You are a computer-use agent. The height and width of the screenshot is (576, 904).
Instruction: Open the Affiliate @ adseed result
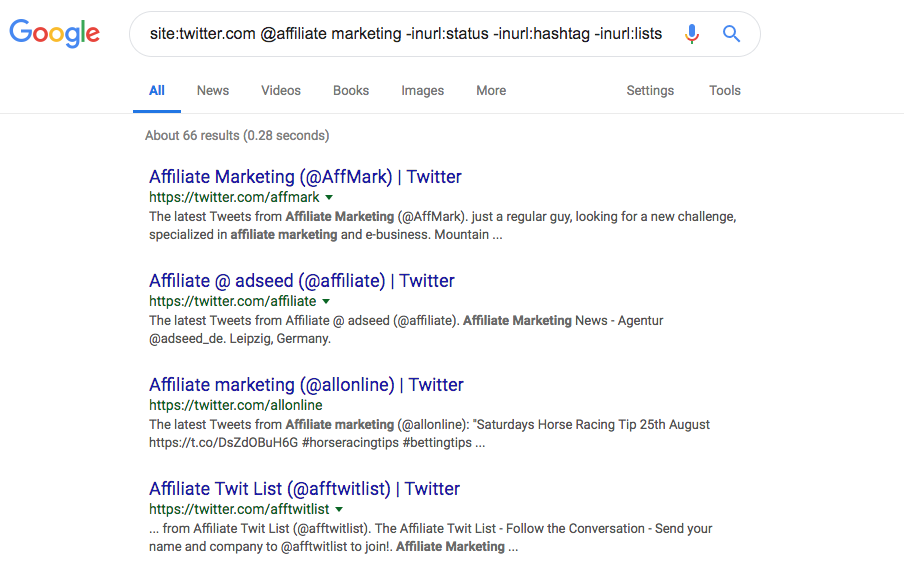pyautogui.click(x=302, y=281)
